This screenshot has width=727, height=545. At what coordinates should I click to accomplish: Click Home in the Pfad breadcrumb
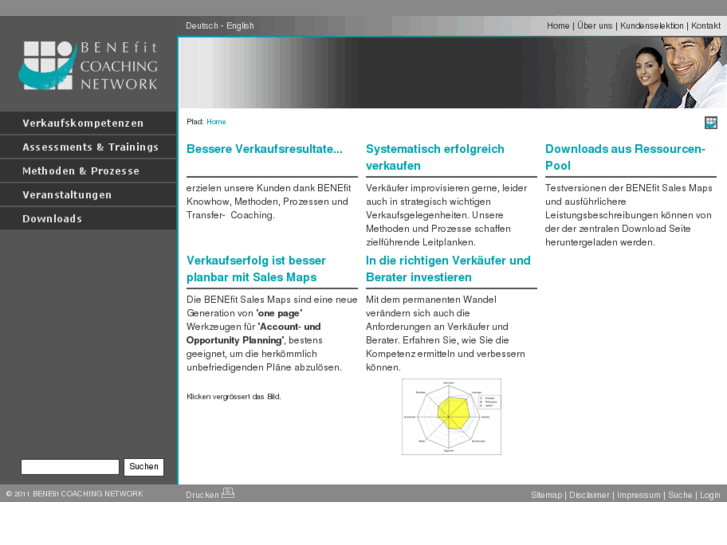(x=216, y=122)
